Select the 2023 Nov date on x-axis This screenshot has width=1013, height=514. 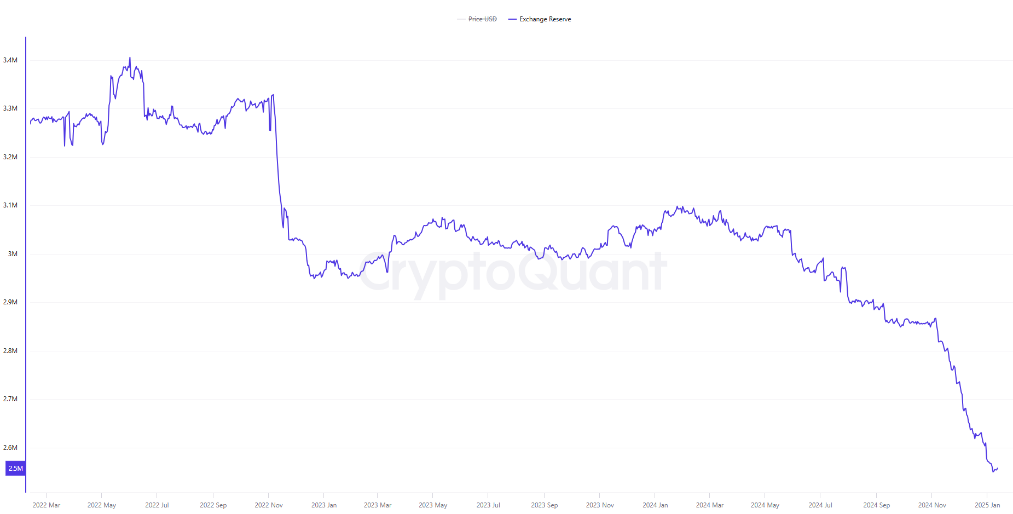[600, 505]
